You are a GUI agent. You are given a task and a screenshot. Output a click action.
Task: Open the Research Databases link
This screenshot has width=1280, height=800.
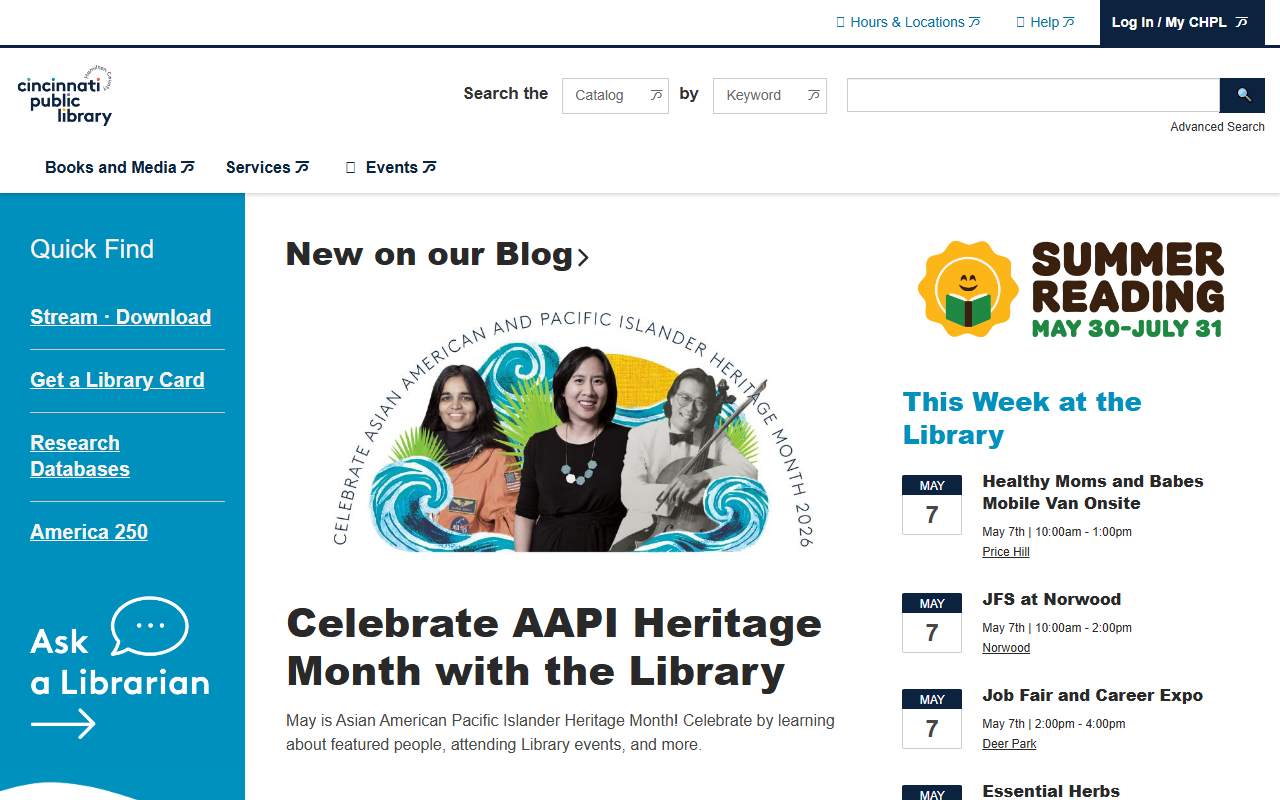80,456
